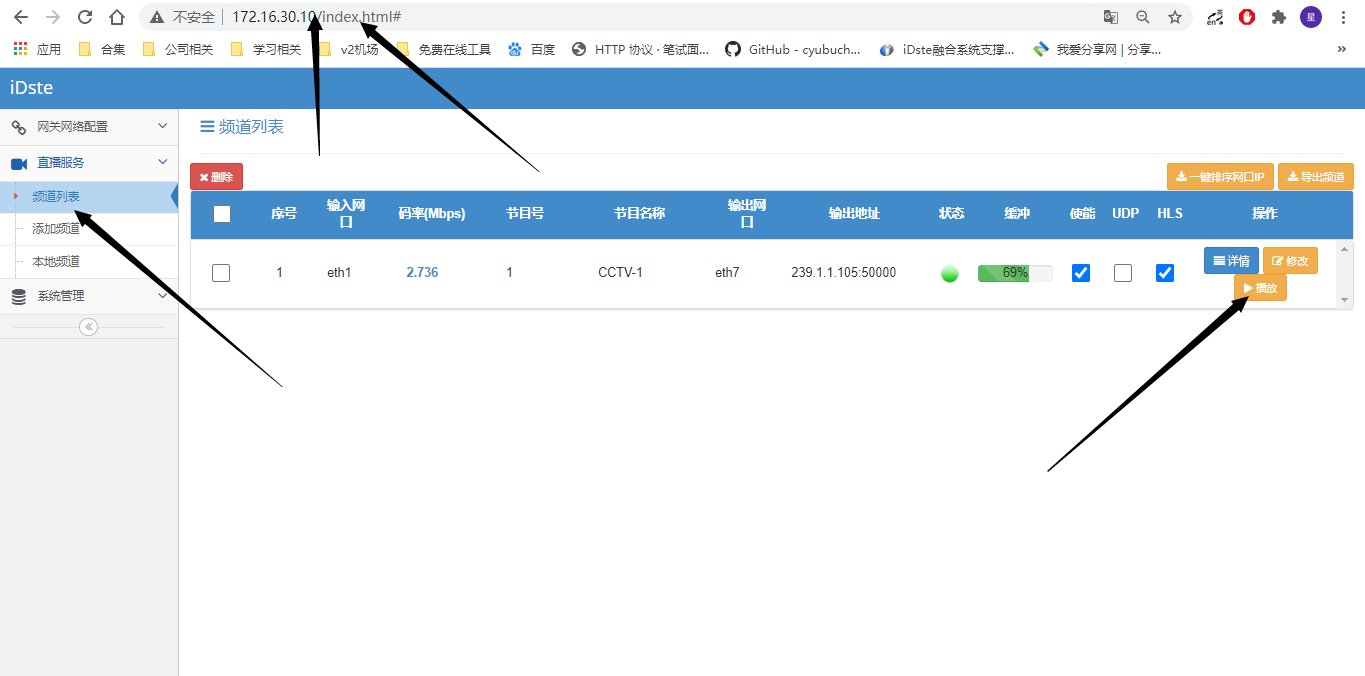Open 添加频道 in the sidebar

pyautogui.click(x=56, y=228)
